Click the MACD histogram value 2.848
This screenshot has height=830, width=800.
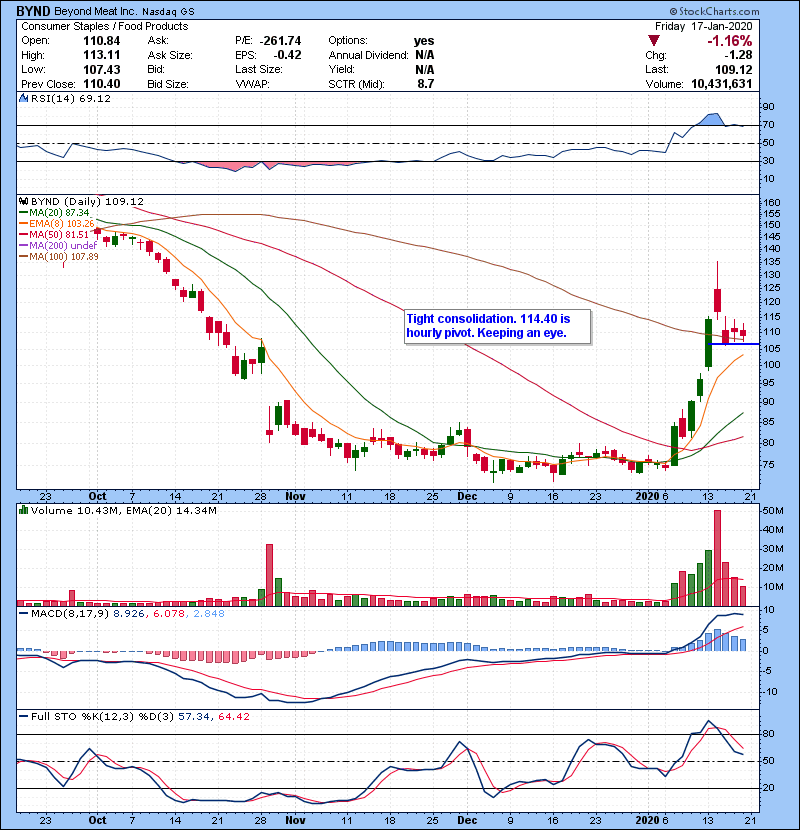pyautogui.click(x=209, y=614)
